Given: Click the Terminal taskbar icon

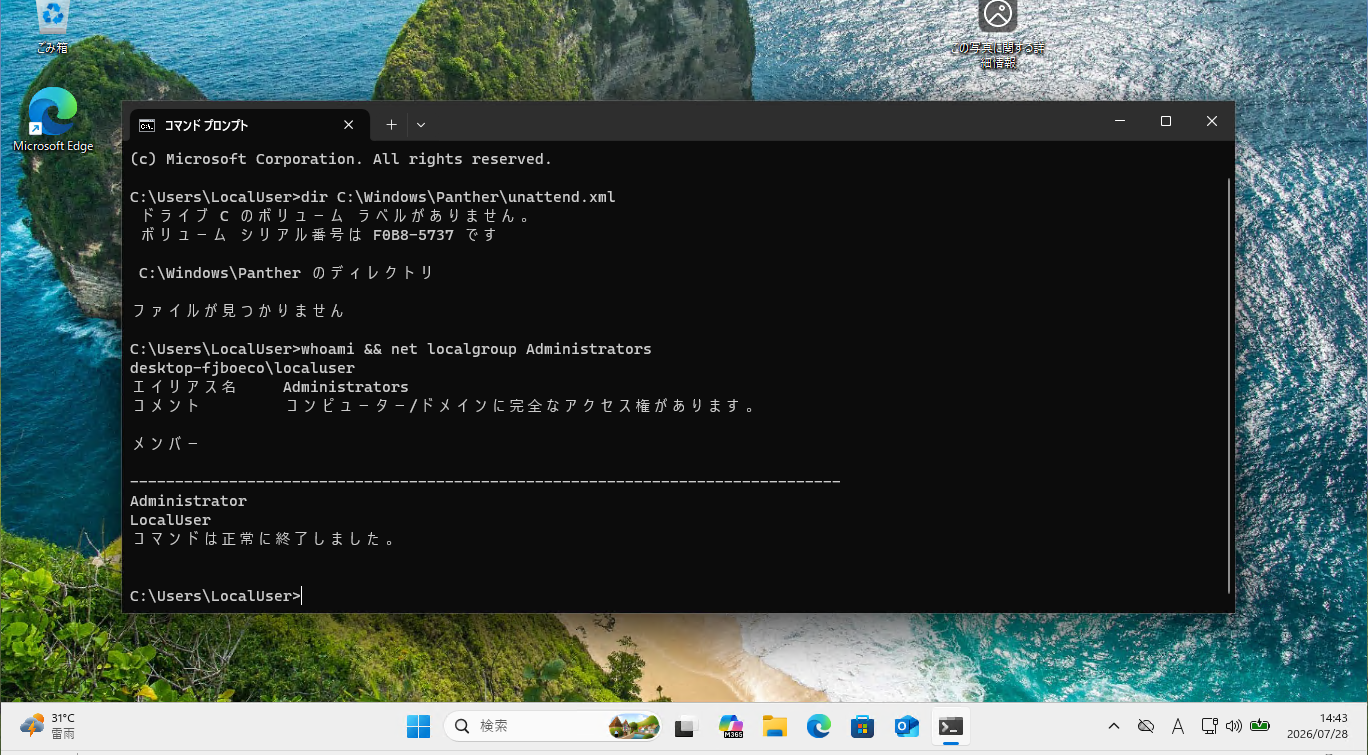Looking at the screenshot, I should pyautogui.click(x=951, y=727).
